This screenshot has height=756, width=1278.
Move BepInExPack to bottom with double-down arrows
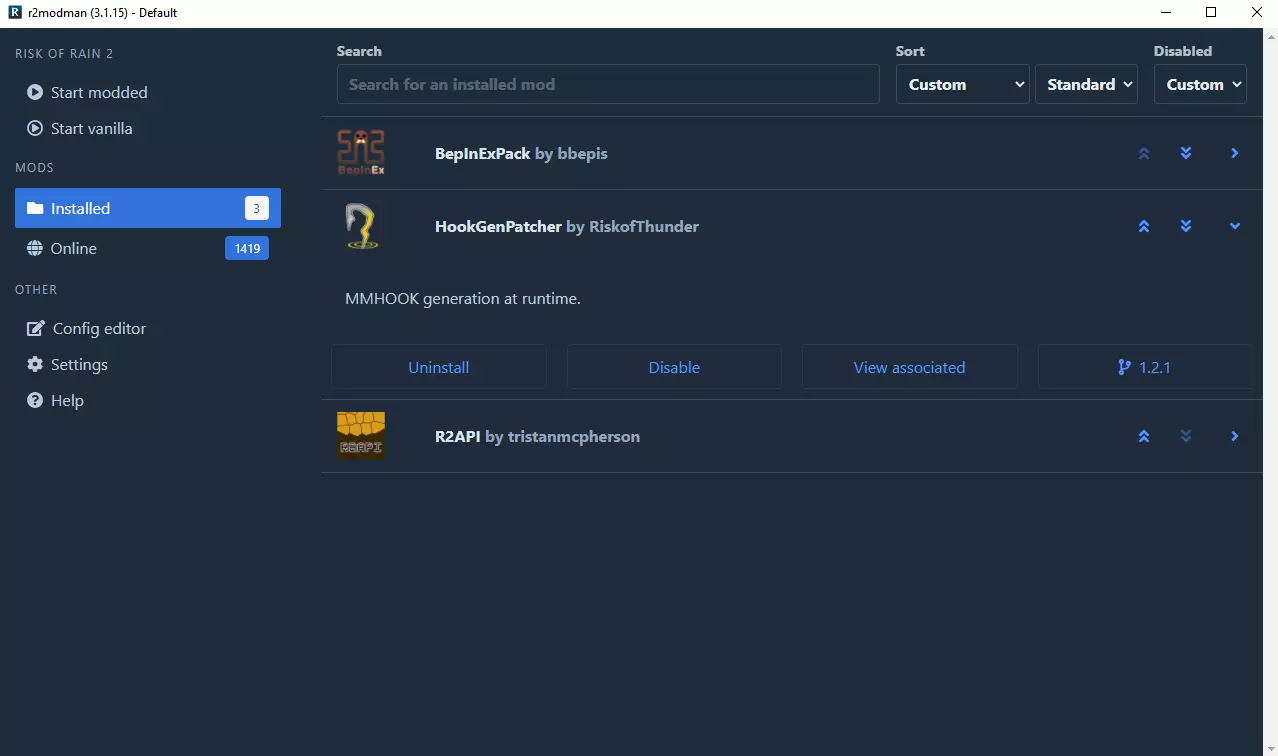(x=1186, y=153)
